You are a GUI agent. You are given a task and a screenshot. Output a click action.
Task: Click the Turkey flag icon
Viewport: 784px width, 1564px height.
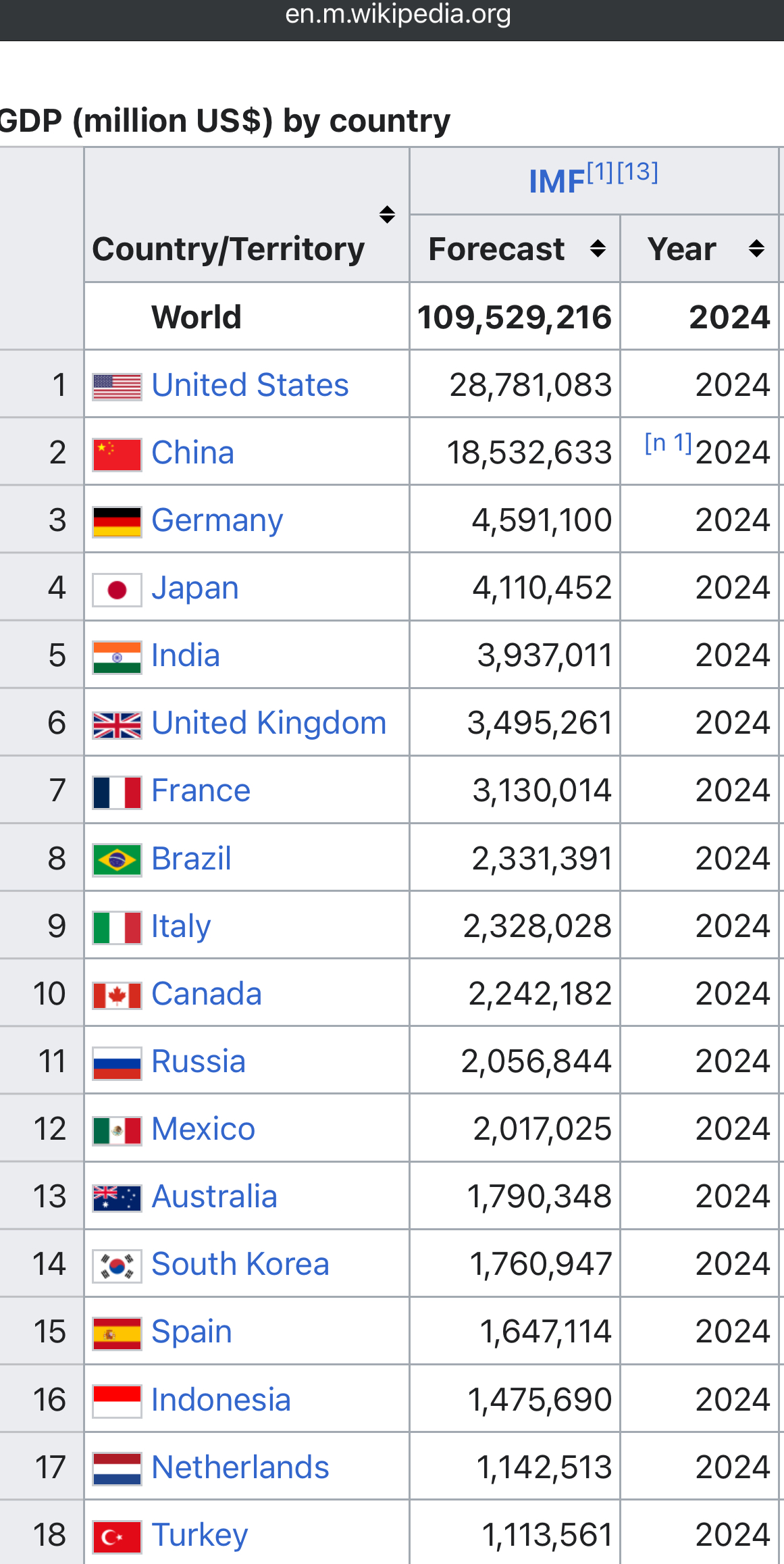click(117, 1536)
